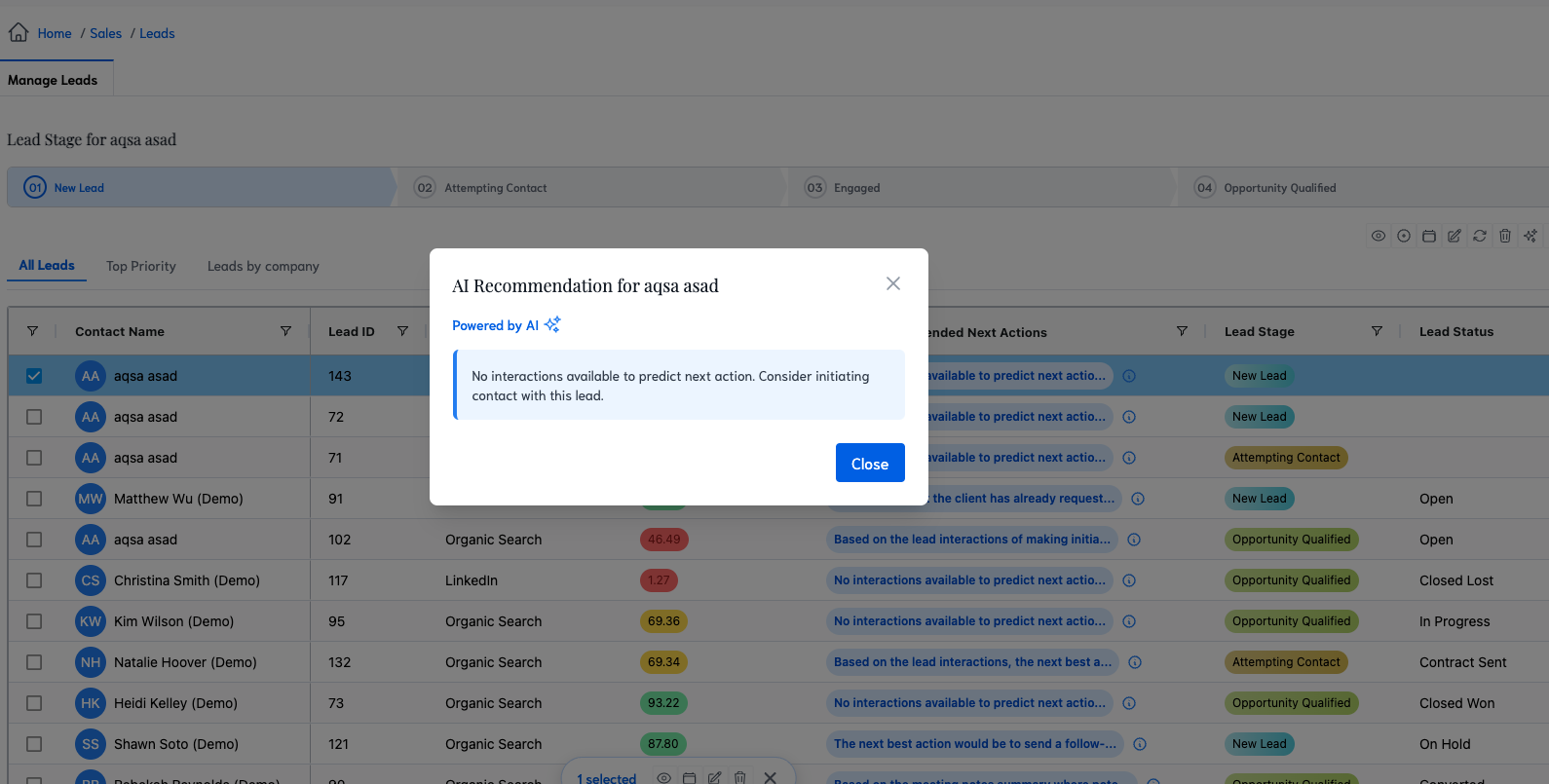Click the trash delete icon in top toolbar
The image size is (1549, 784).
(x=1504, y=236)
